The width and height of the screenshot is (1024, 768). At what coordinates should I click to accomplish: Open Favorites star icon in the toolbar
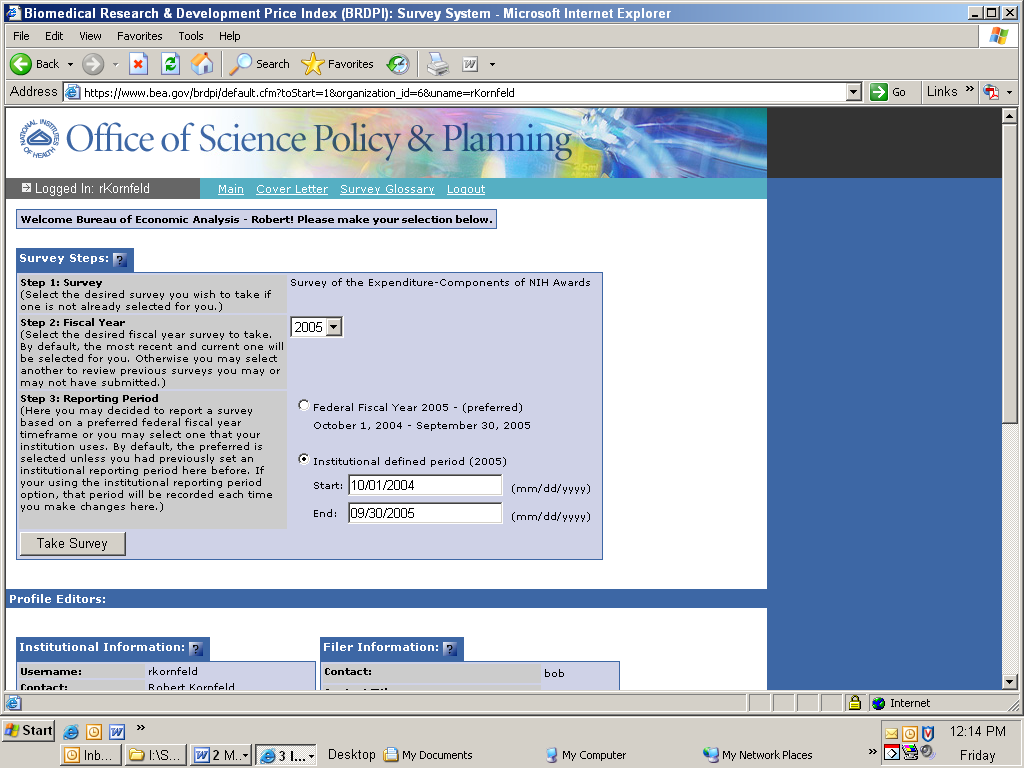click(312, 64)
